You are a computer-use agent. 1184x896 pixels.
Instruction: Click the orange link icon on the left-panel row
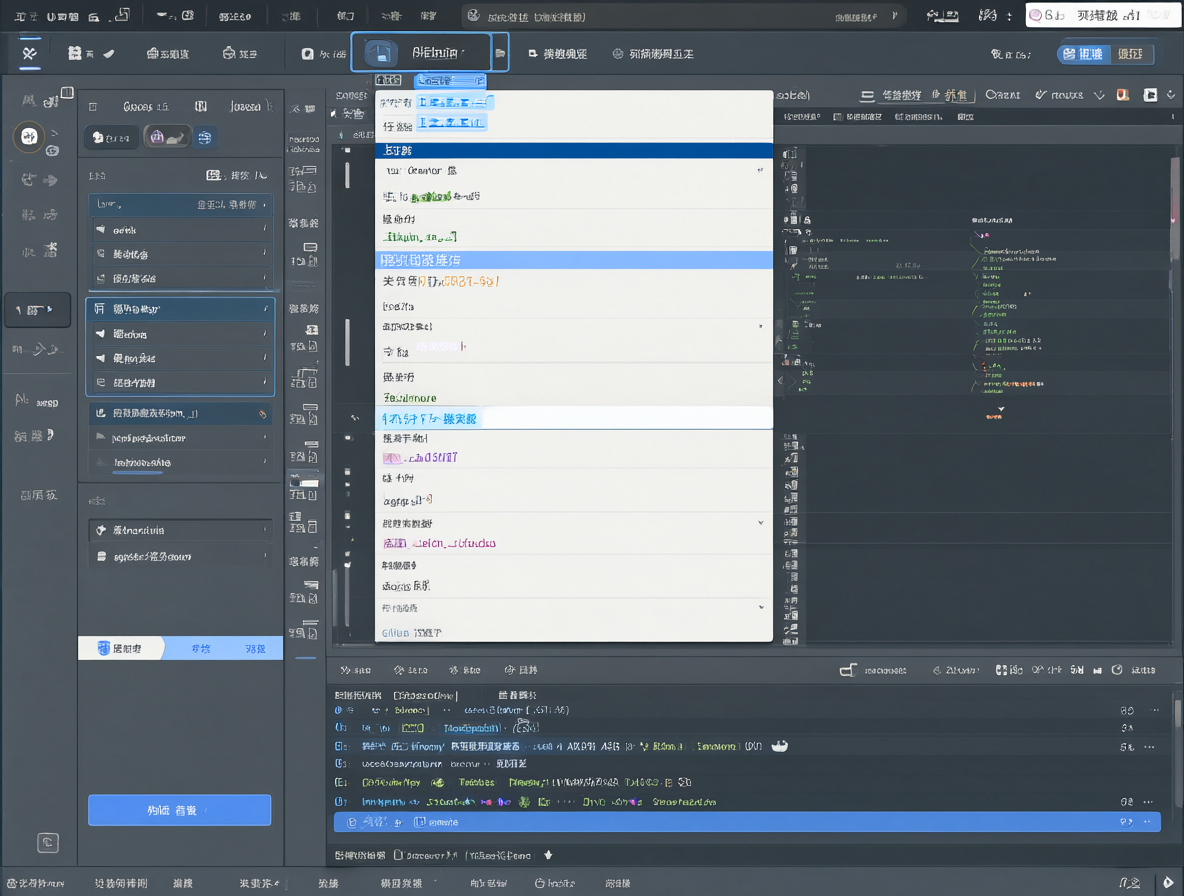tap(263, 414)
